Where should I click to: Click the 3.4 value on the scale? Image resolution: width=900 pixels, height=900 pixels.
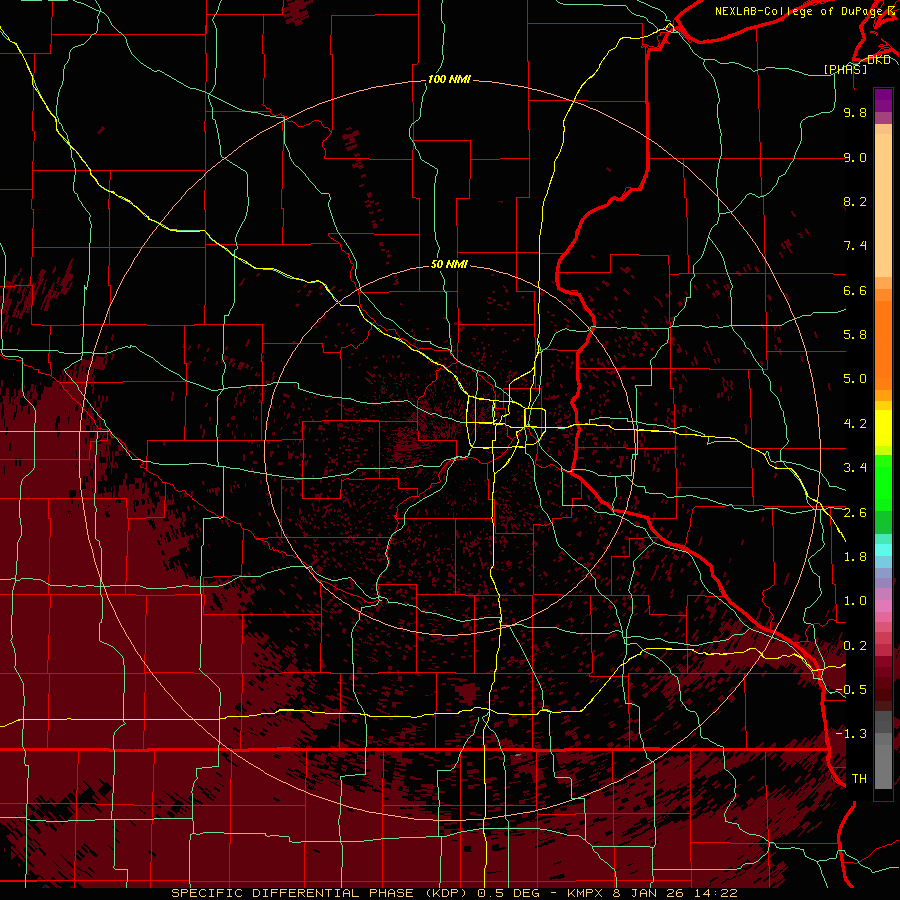tap(855, 468)
